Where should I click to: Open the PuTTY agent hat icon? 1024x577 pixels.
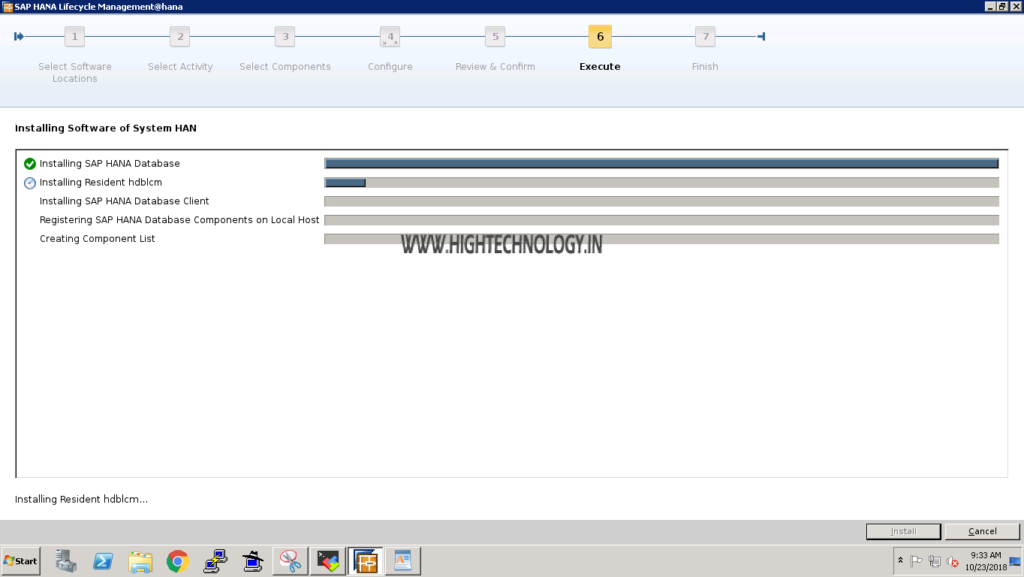click(x=253, y=561)
